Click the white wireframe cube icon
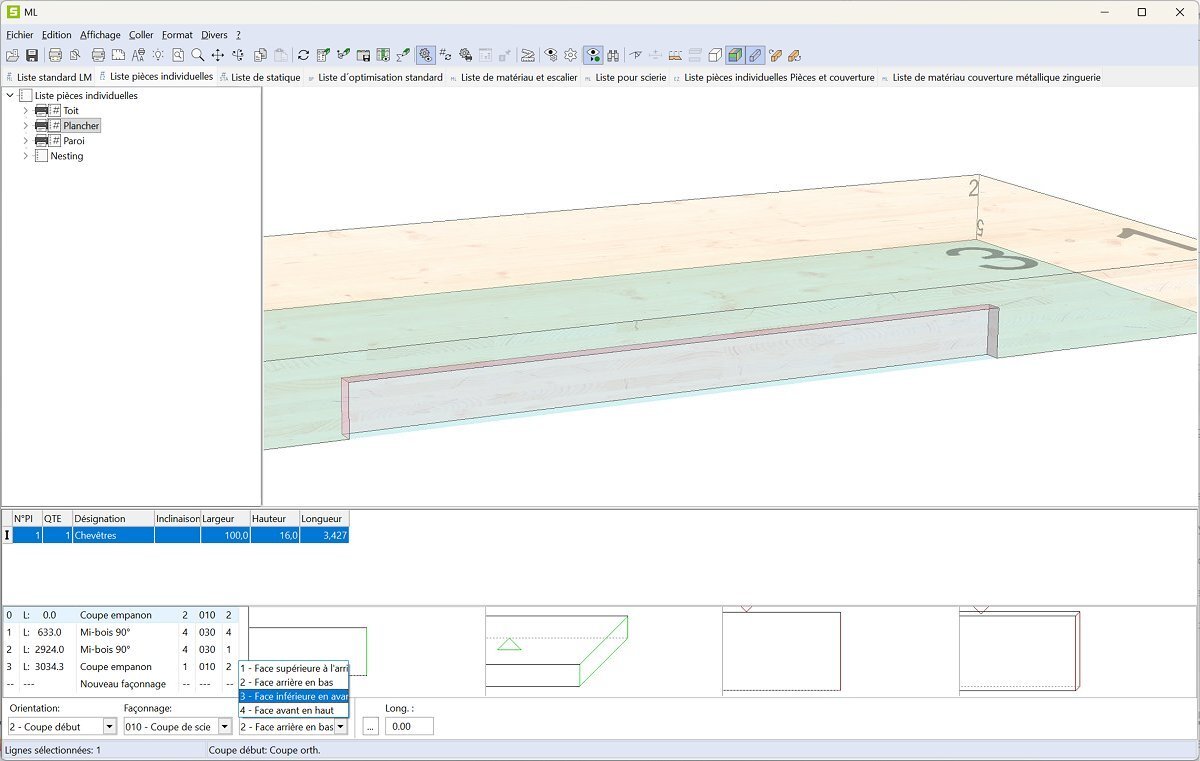 (715, 56)
